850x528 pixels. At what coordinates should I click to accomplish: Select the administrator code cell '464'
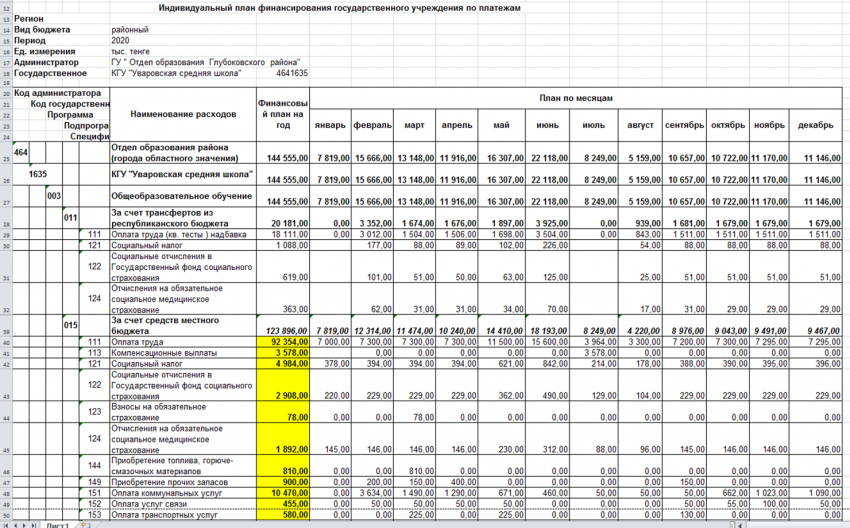[x=21, y=153]
